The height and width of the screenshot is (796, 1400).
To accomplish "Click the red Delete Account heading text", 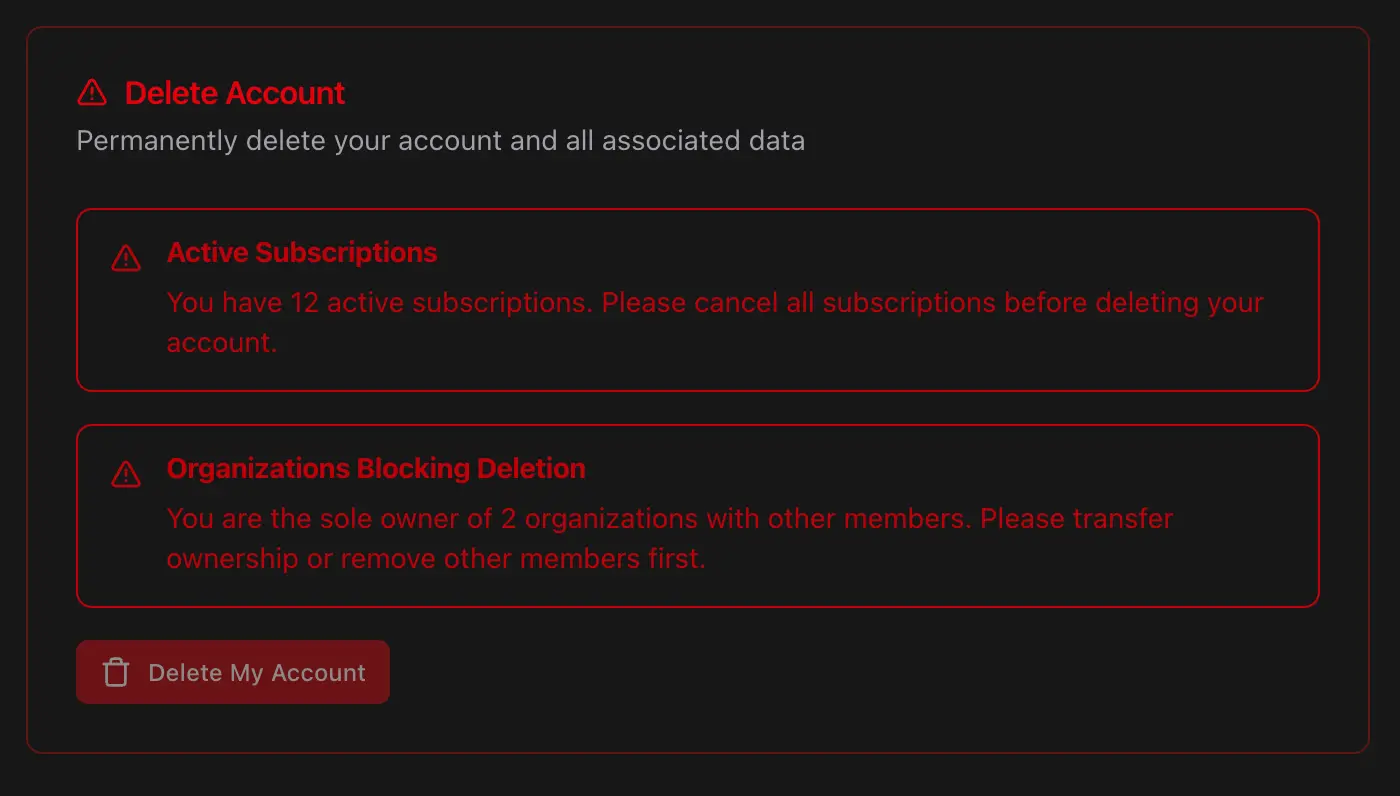I will (x=235, y=93).
